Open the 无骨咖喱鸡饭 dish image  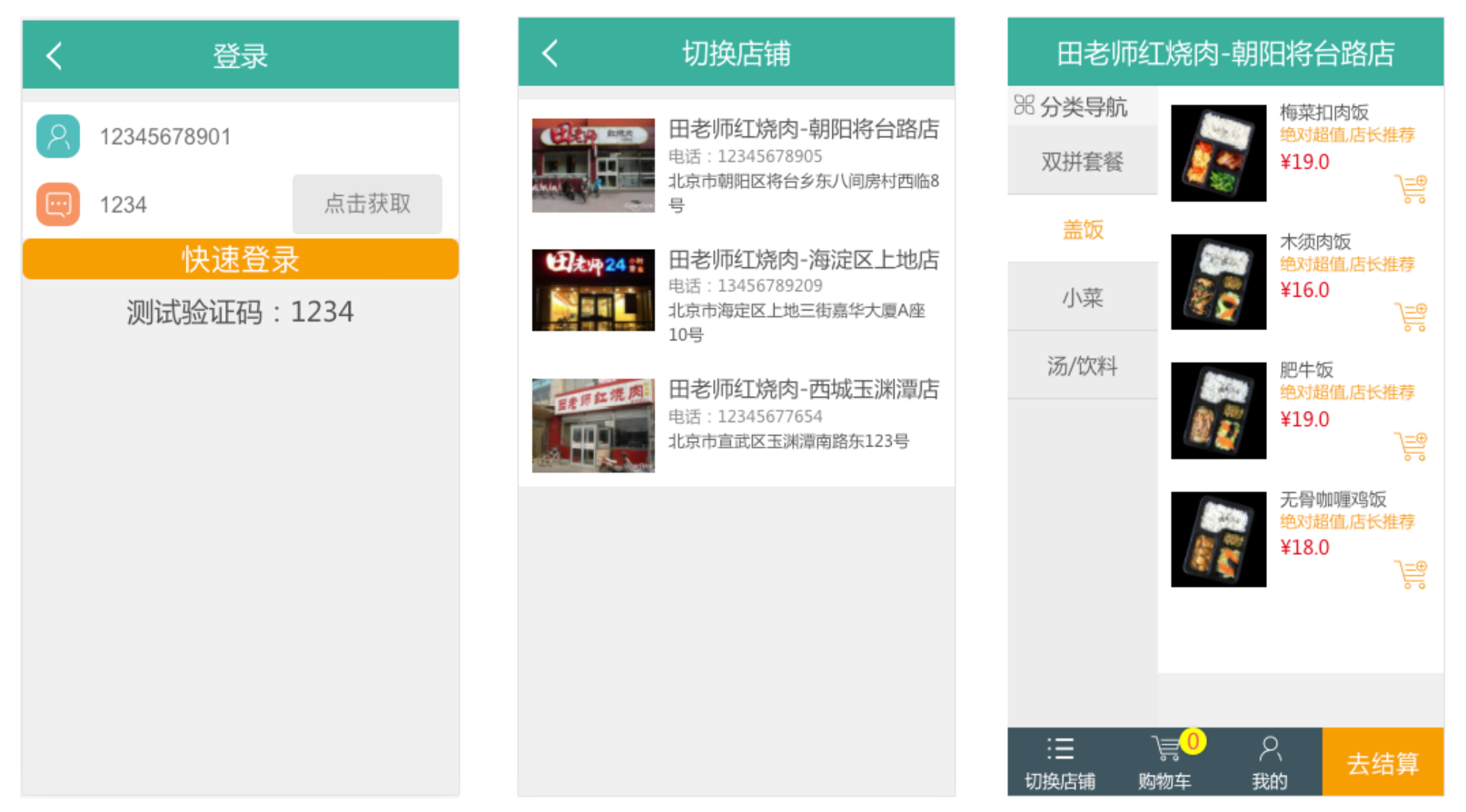click(x=1219, y=540)
